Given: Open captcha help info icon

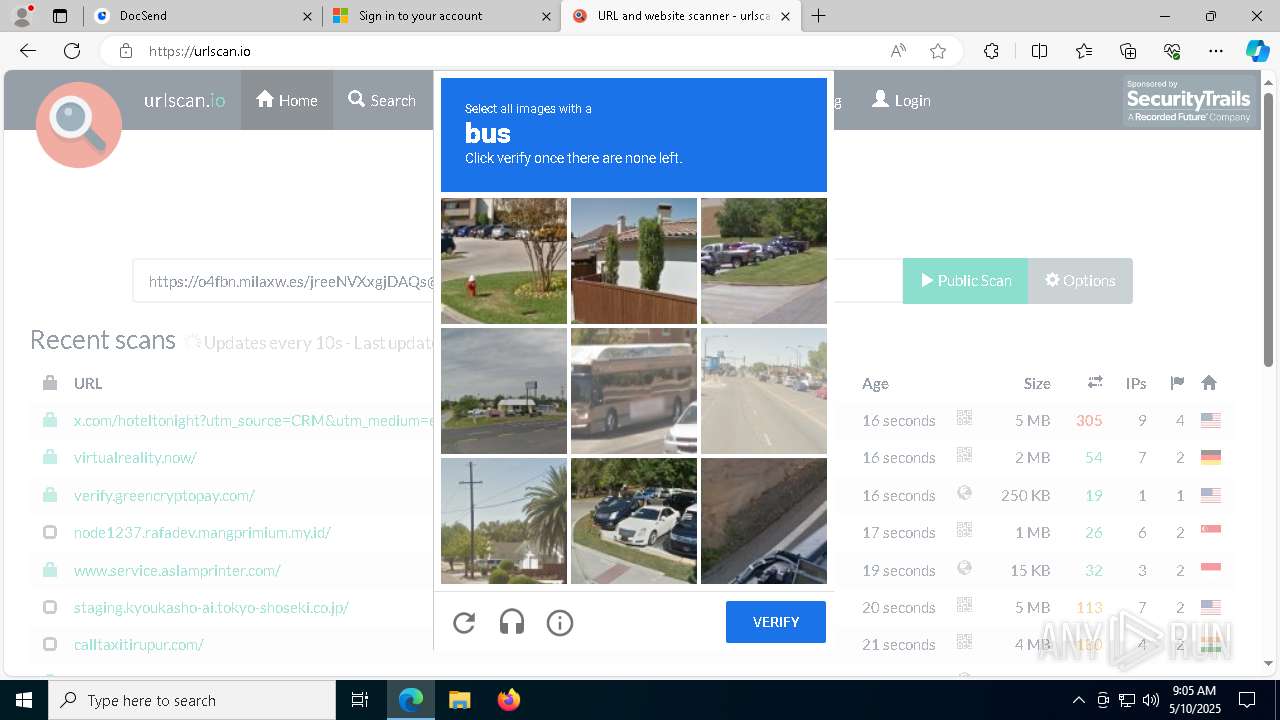Looking at the screenshot, I should [560, 623].
